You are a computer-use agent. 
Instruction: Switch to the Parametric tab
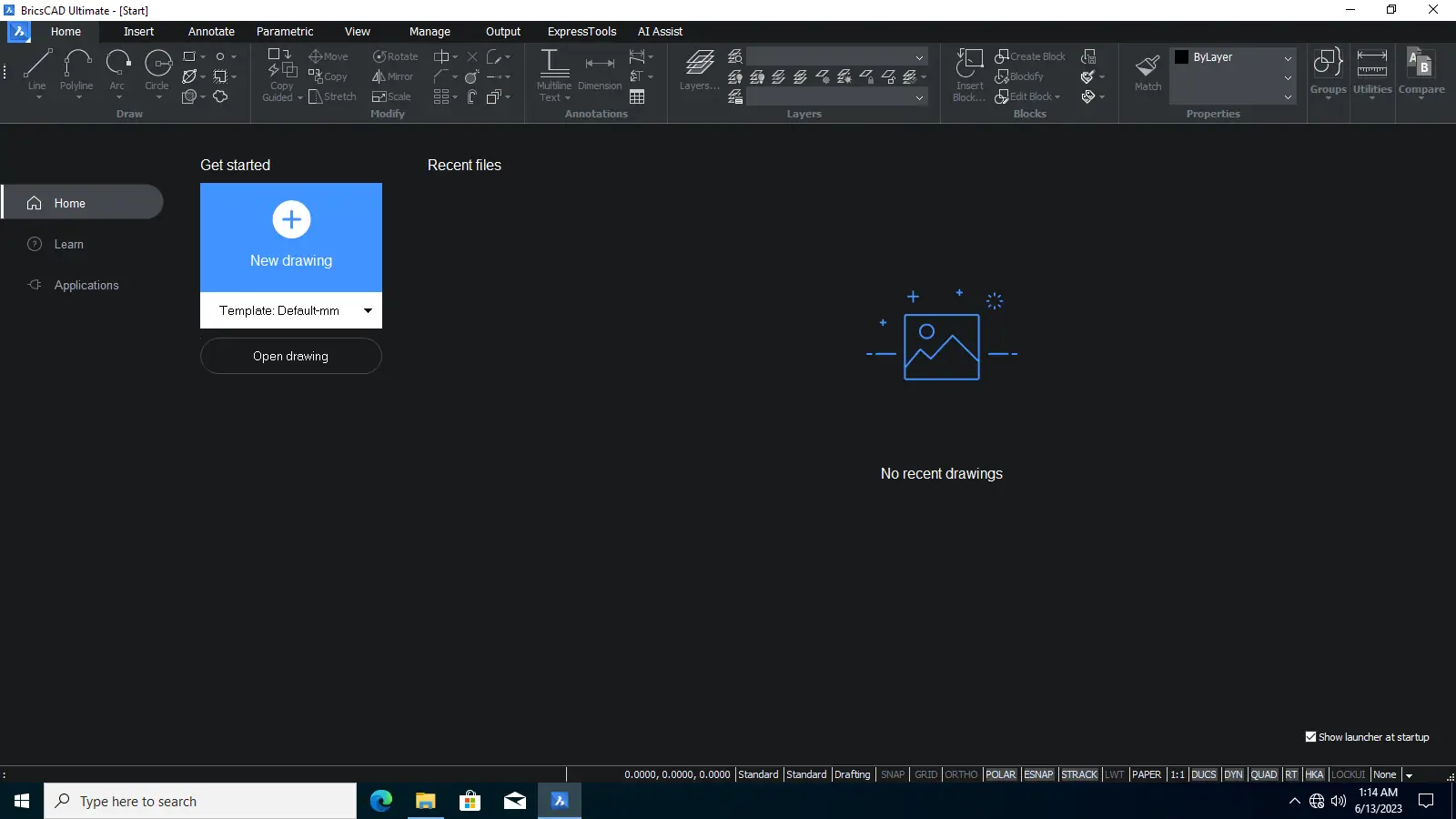point(285,31)
